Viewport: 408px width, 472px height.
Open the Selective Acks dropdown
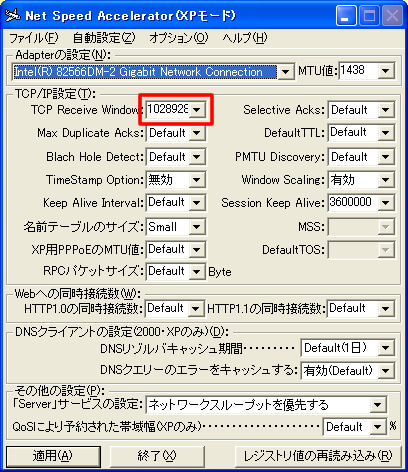pos(385,110)
